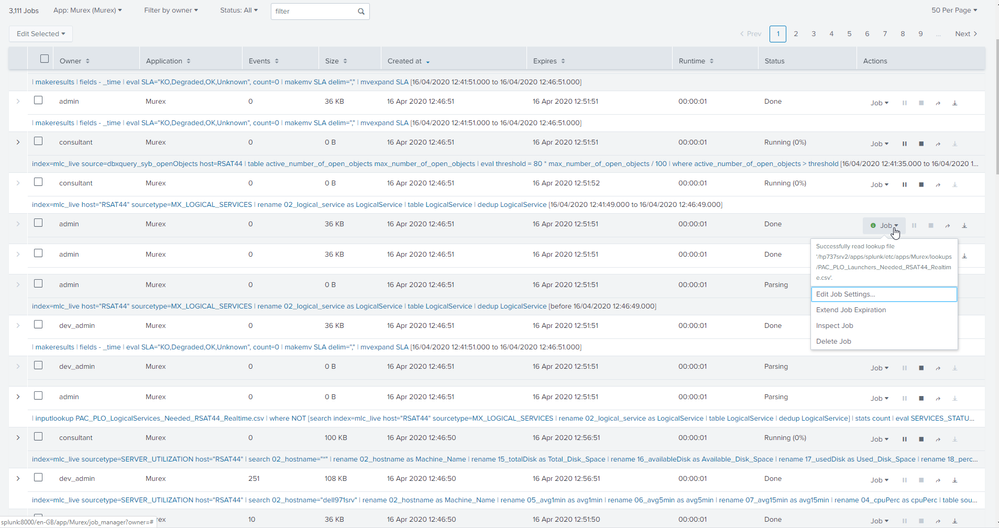Choose Inspect Job from menu
Viewport: 999px width, 528px height.
(x=884, y=325)
